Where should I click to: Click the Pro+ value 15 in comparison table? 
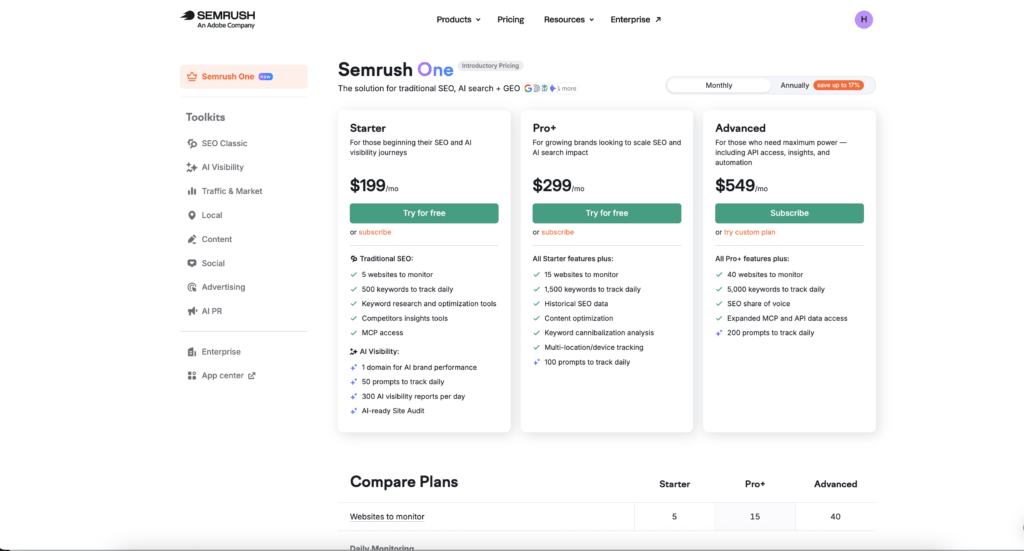[x=755, y=516]
